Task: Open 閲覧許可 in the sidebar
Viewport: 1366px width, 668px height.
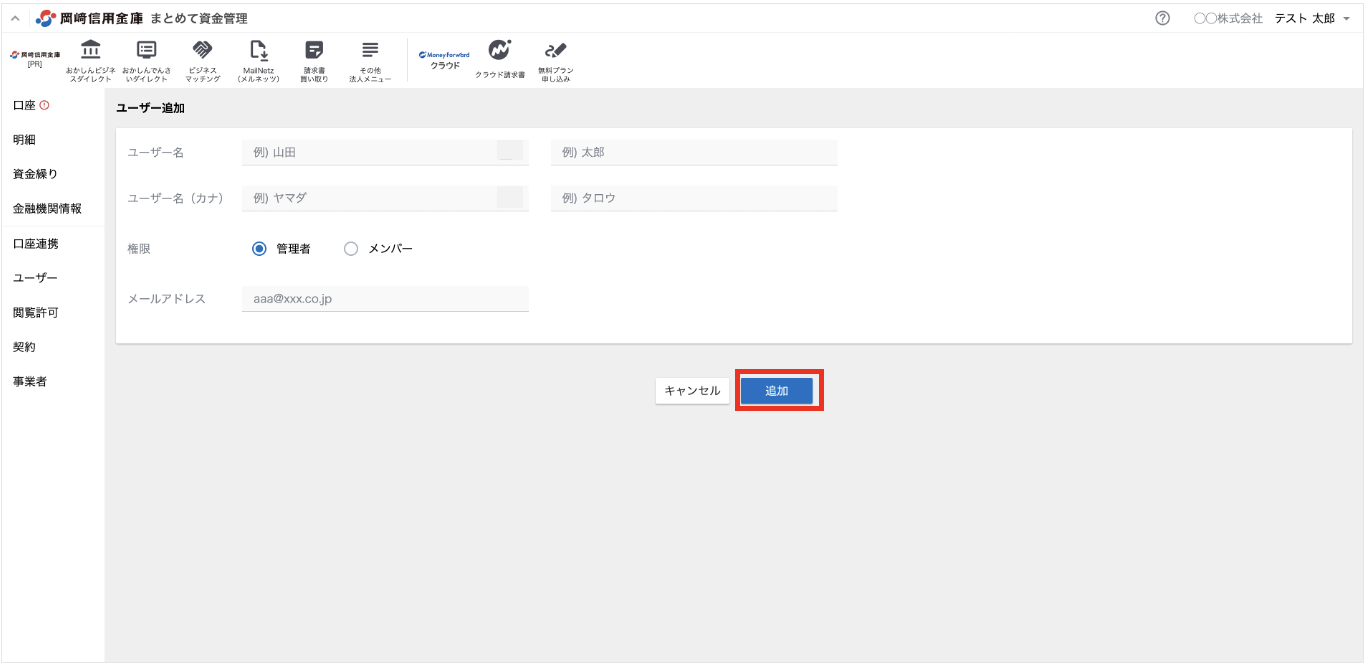Action: coord(35,312)
